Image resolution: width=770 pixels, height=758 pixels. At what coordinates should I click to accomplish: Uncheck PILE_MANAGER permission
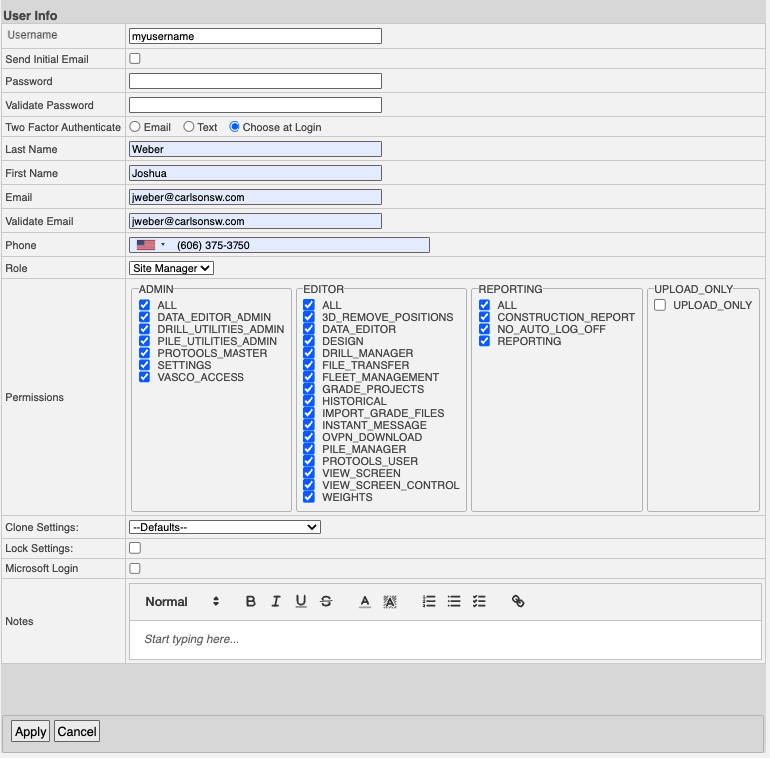[x=309, y=449]
